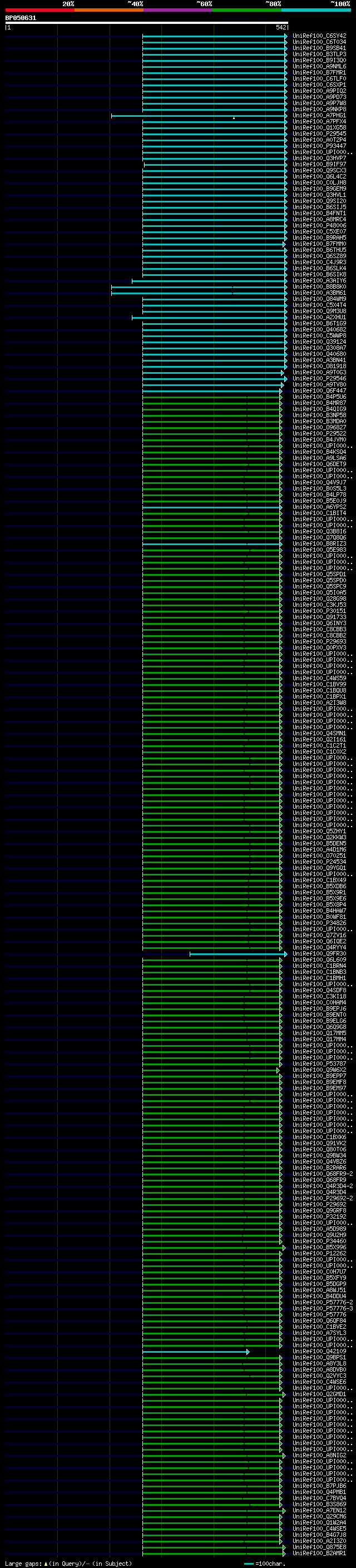
Task: Select hit label UniRef100_A8NIG2
Action: 319,1456
